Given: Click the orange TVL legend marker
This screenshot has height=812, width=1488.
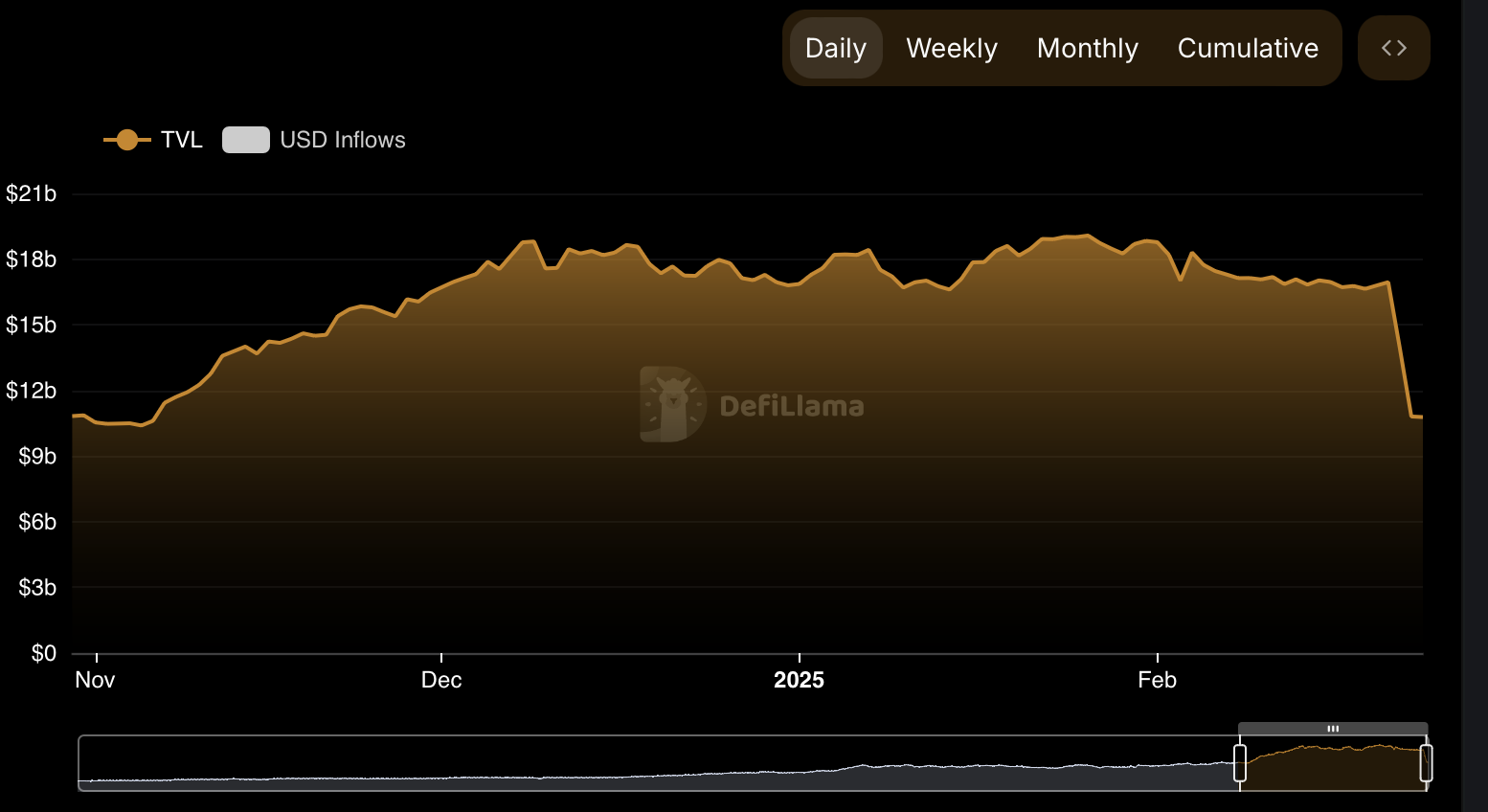Looking at the screenshot, I should [126, 140].
